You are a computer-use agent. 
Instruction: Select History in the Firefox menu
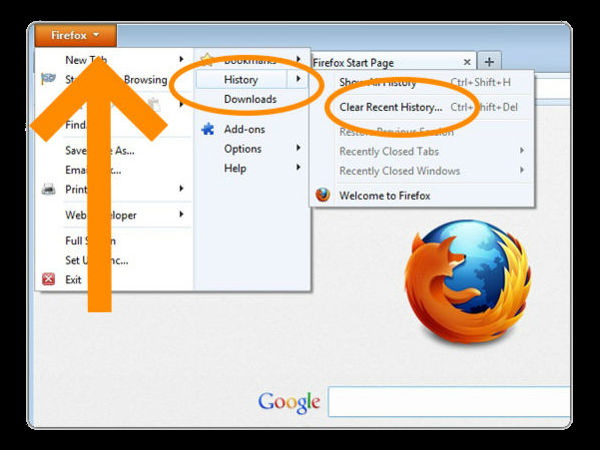(x=241, y=80)
